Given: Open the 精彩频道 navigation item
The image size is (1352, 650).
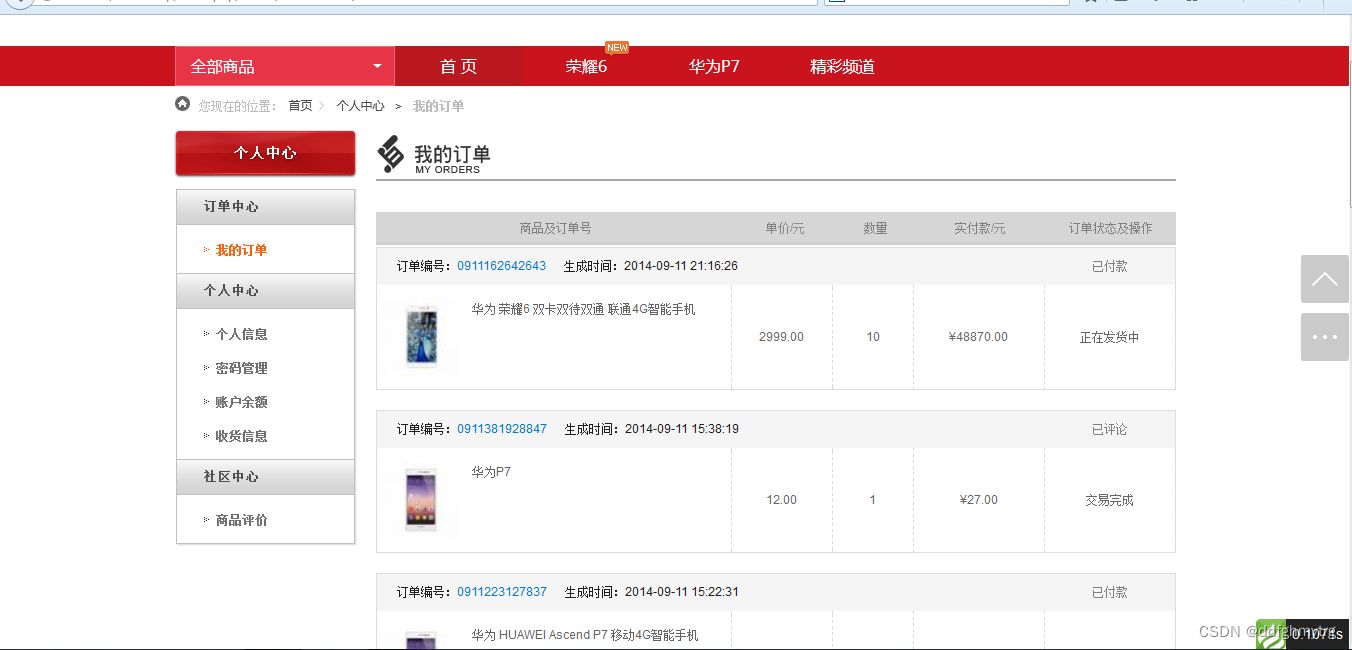Looking at the screenshot, I should (x=840, y=66).
